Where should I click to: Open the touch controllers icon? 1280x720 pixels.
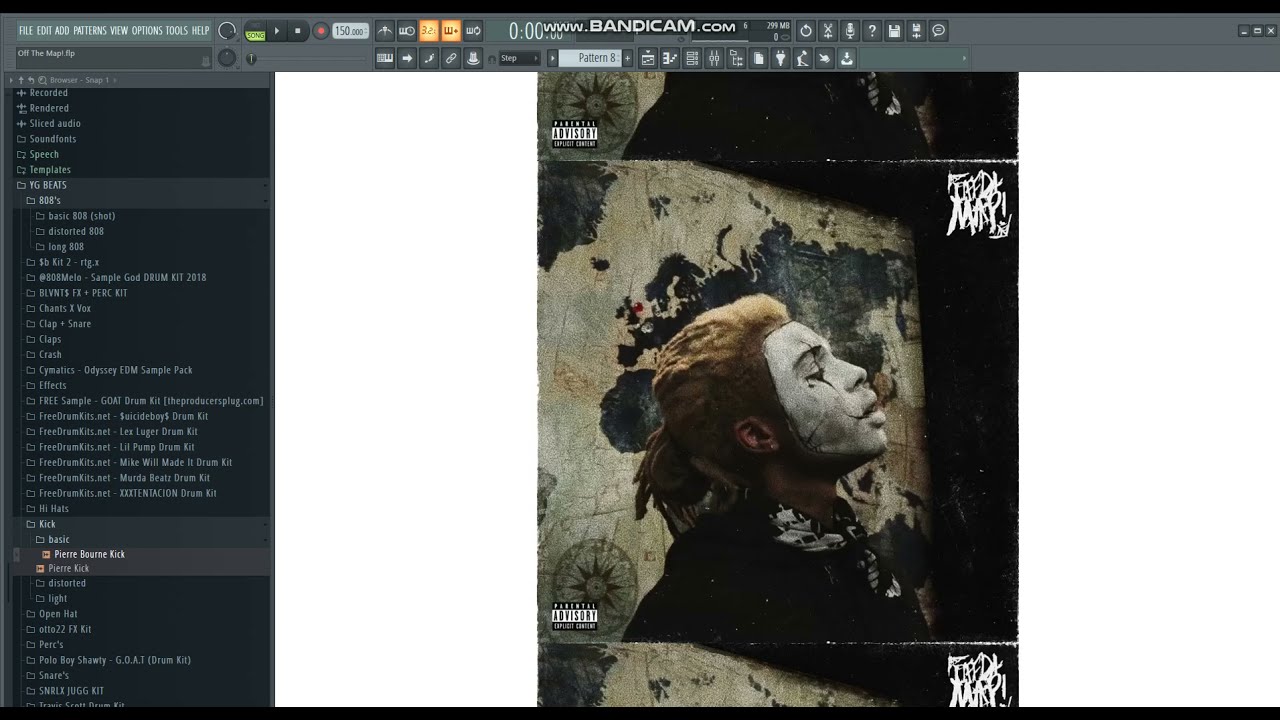pyautogui.click(x=824, y=58)
